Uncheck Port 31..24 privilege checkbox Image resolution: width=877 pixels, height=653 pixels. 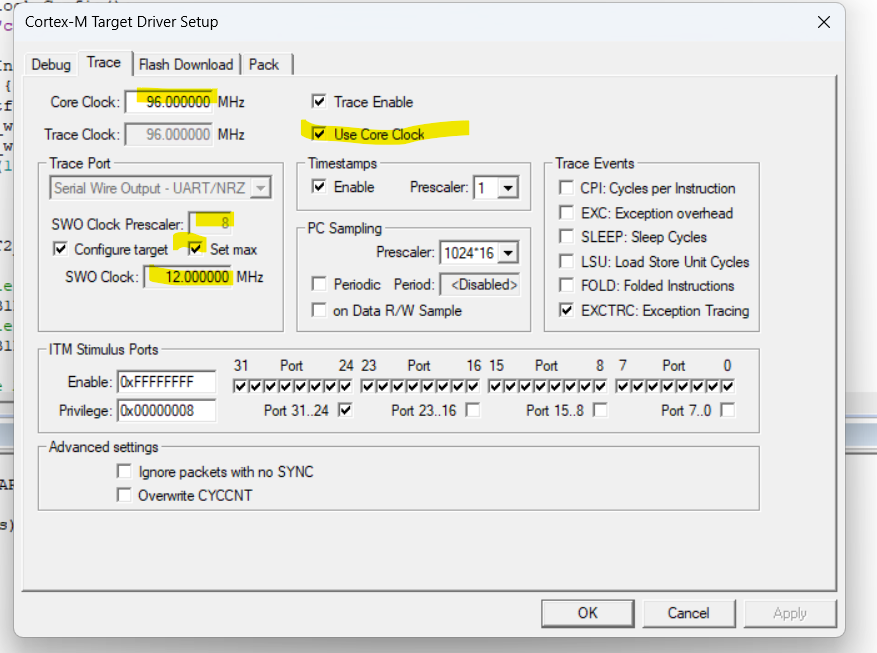345,409
